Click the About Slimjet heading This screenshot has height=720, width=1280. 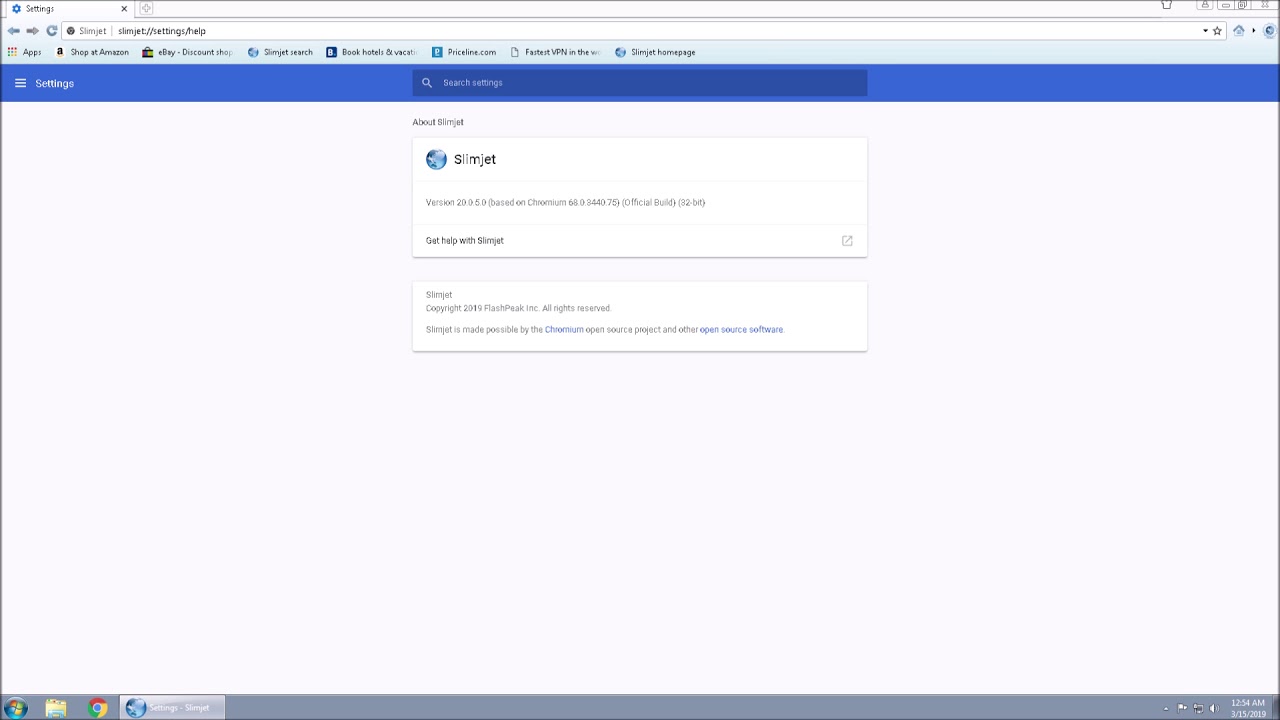coord(438,122)
